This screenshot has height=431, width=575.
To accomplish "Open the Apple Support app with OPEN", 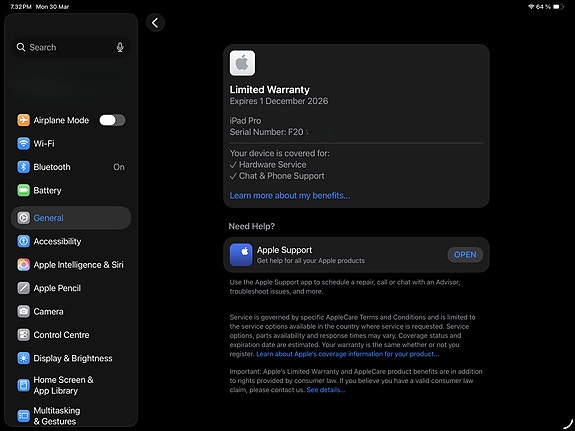I will (x=465, y=255).
